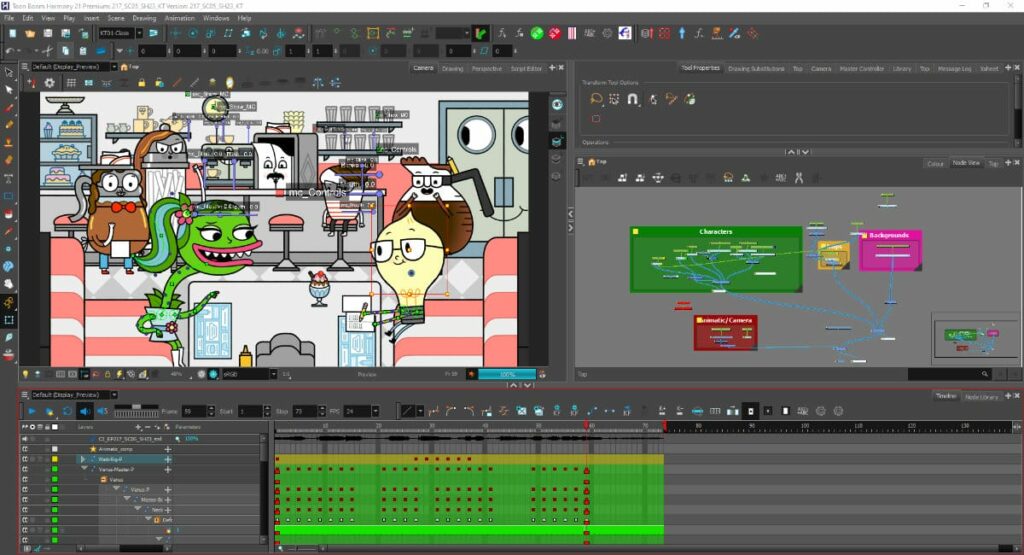Image resolution: width=1024 pixels, height=555 pixels.
Task: Toggle the Sound Scrubbing icon in timeline
Action: click(103, 411)
